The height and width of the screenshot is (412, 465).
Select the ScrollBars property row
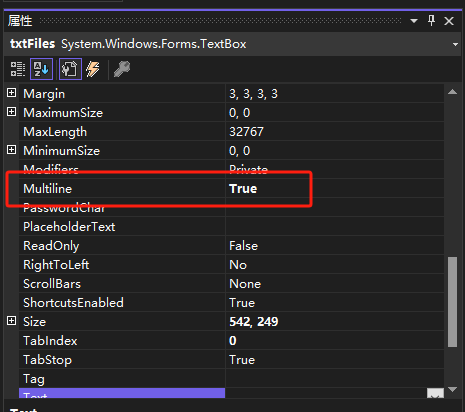click(x=232, y=284)
